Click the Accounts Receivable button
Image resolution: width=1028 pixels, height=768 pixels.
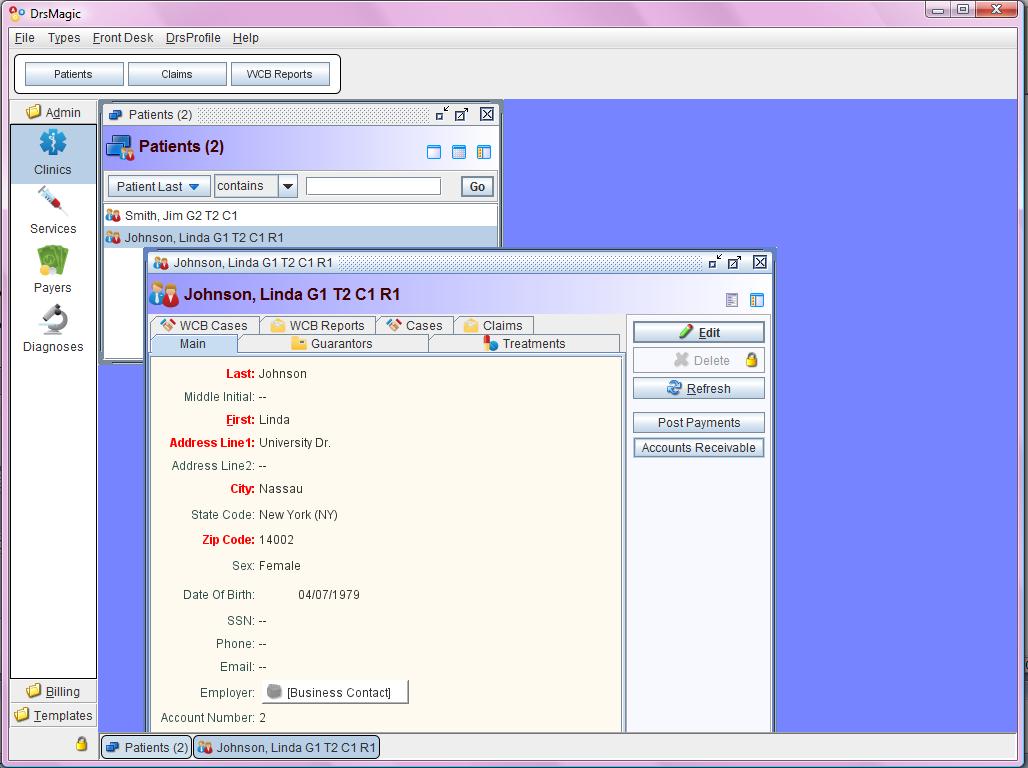[x=699, y=448]
